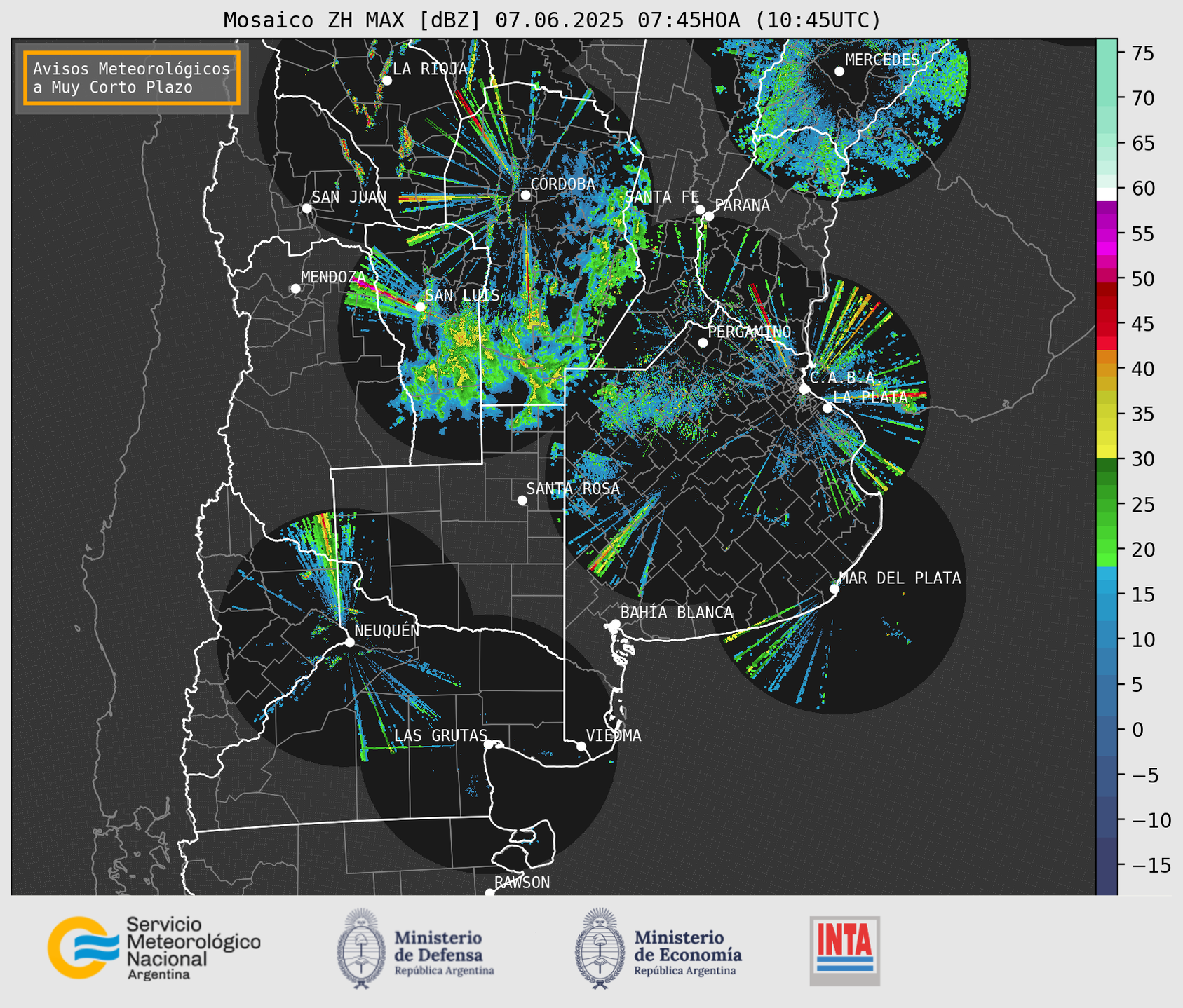Select the LA PLATA city marker dot

tap(827, 408)
